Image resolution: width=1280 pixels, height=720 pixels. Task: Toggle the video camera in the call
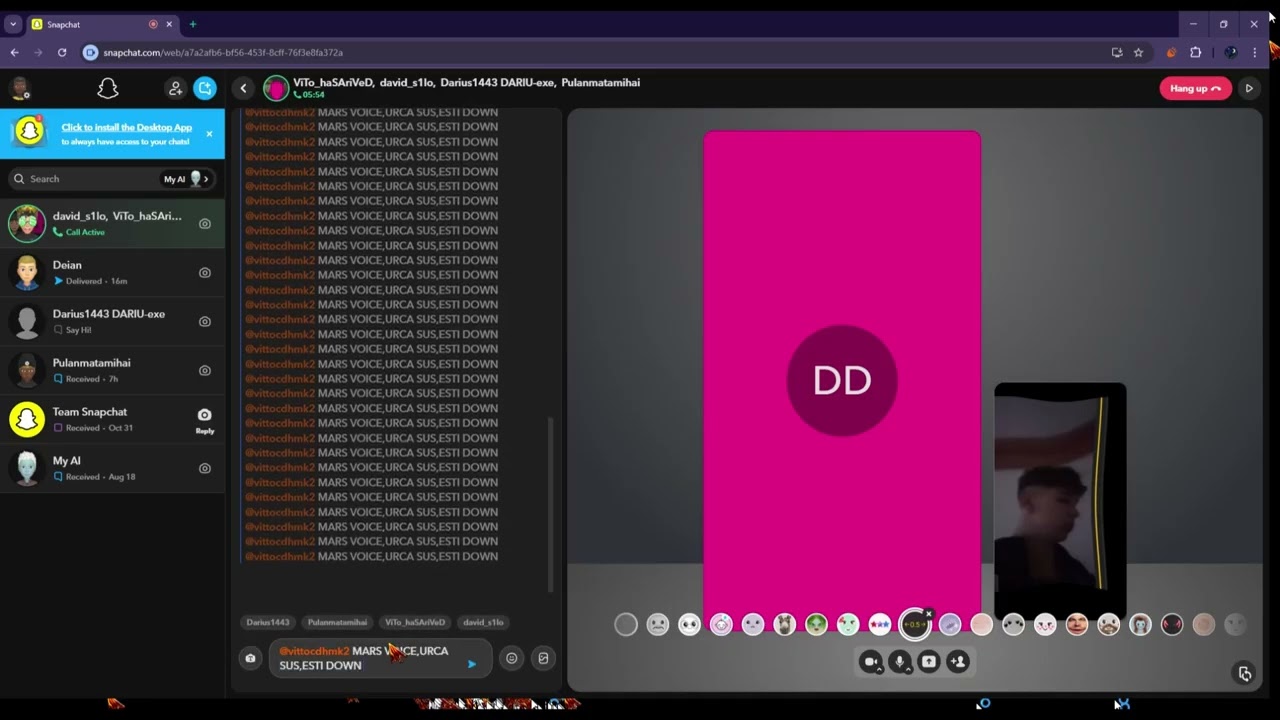pos(870,662)
